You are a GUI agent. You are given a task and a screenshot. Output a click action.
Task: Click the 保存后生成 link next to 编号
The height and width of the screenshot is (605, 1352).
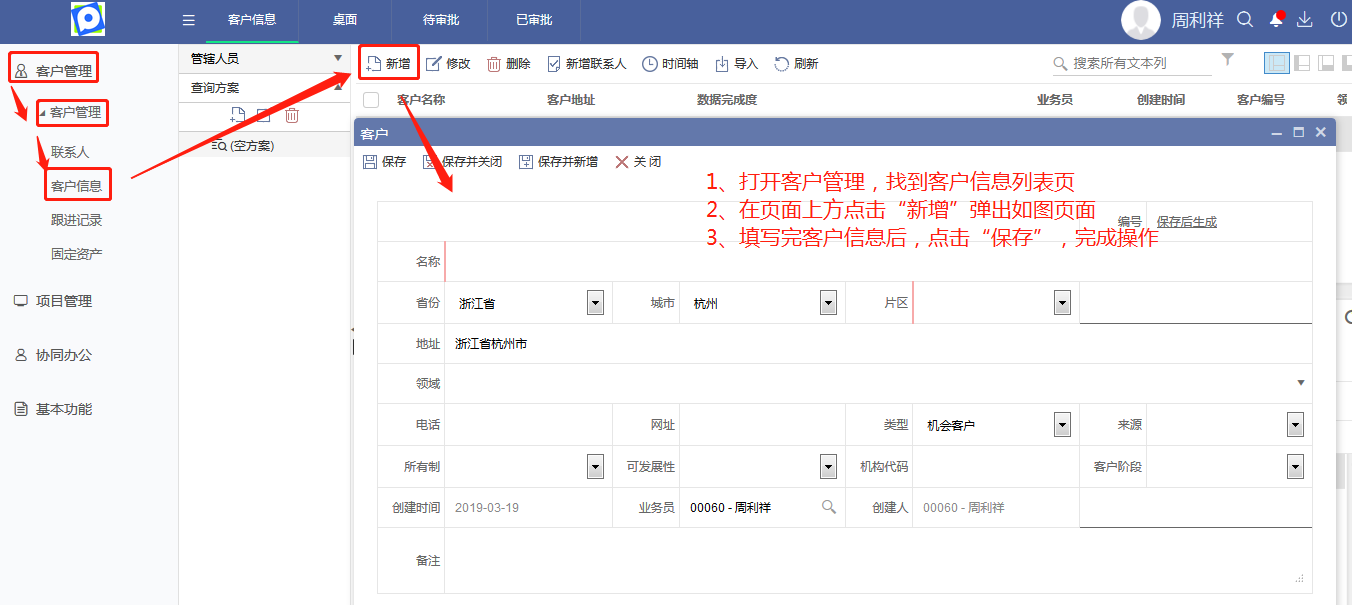pos(1185,221)
